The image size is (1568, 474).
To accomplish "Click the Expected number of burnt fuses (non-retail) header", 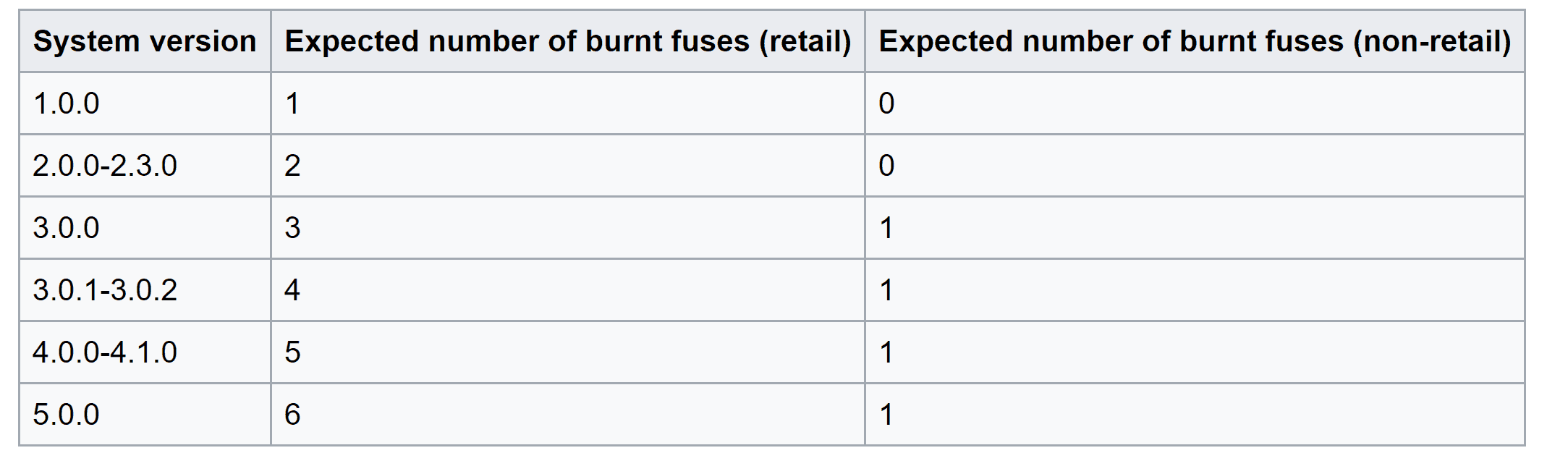I will pos(1195,41).
